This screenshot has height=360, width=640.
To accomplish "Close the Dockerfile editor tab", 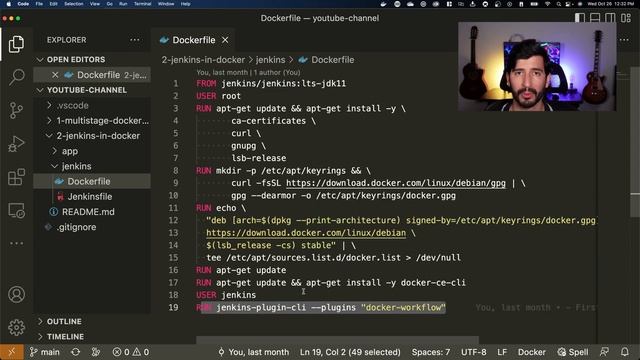I will pyautogui.click(x=225, y=40).
